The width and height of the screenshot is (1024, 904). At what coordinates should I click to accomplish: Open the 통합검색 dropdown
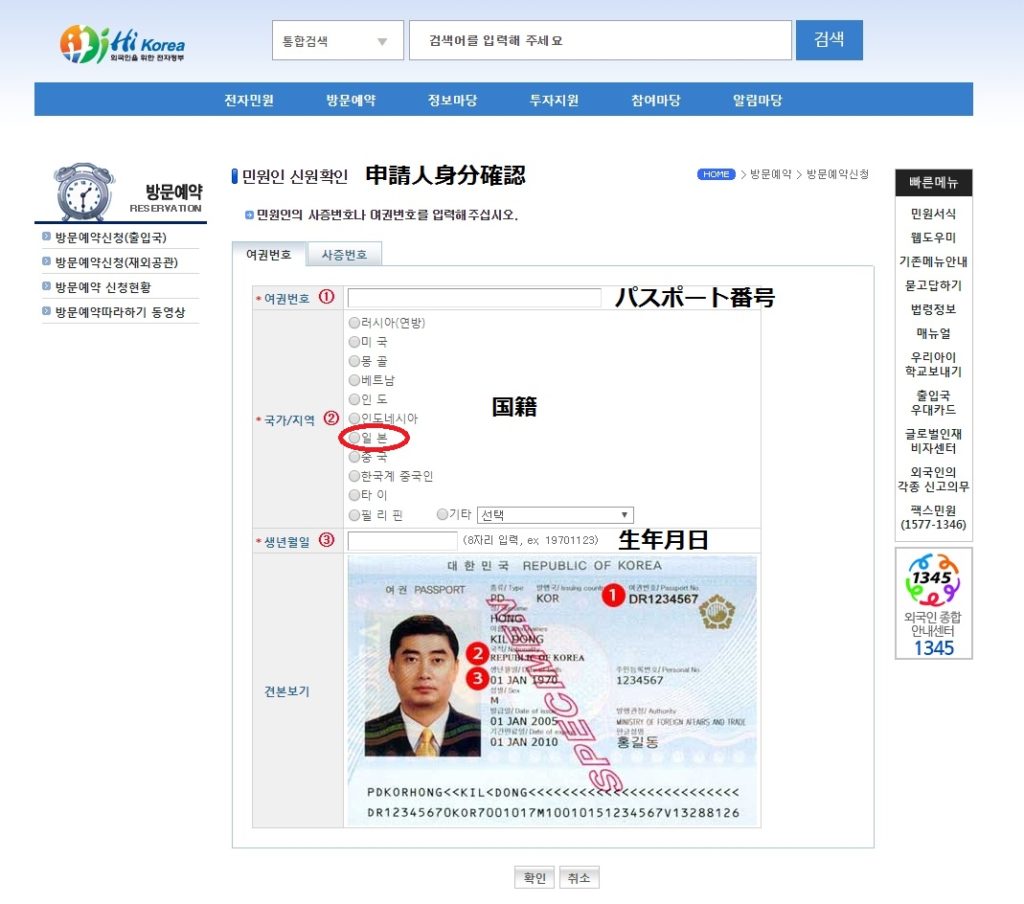[338, 40]
